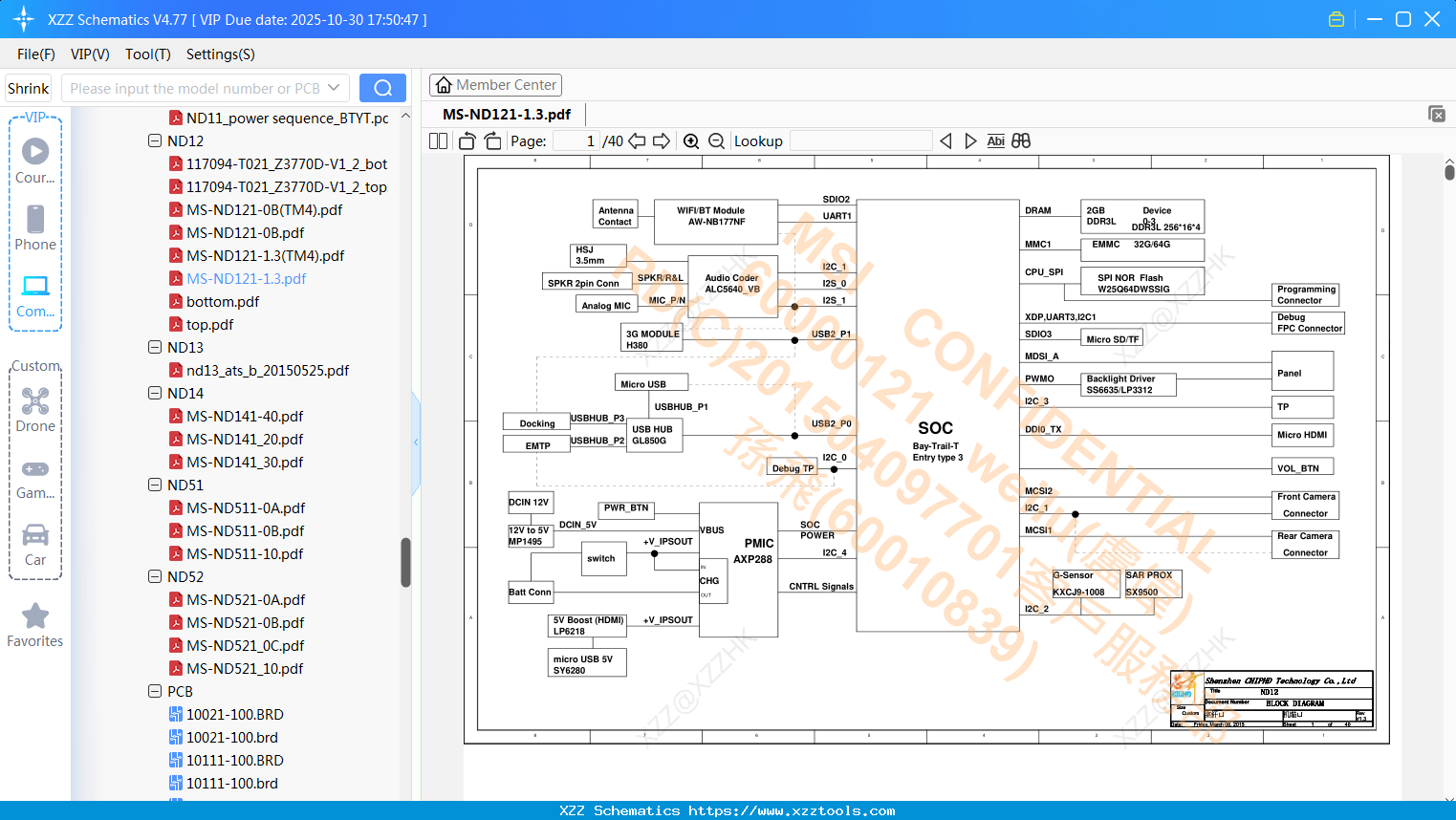This screenshot has width=1456, height=820.
Task: Click the file tree vertical scrollbar thumb
Action: coord(405,563)
